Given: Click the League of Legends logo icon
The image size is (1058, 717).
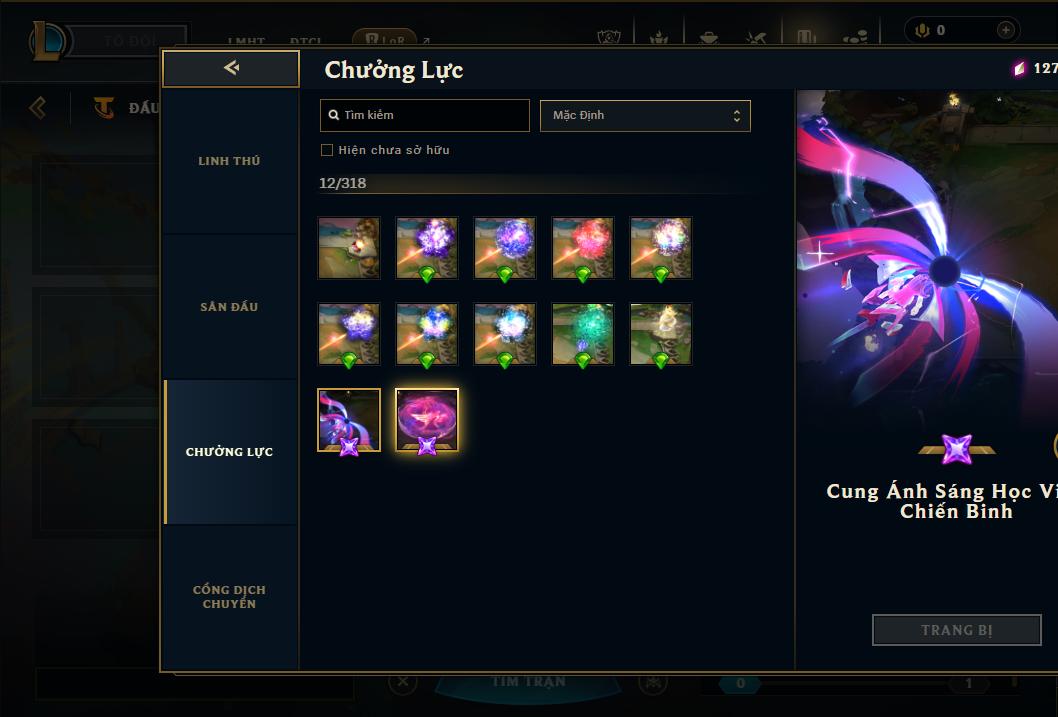Looking at the screenshot, I should [47, 40].
